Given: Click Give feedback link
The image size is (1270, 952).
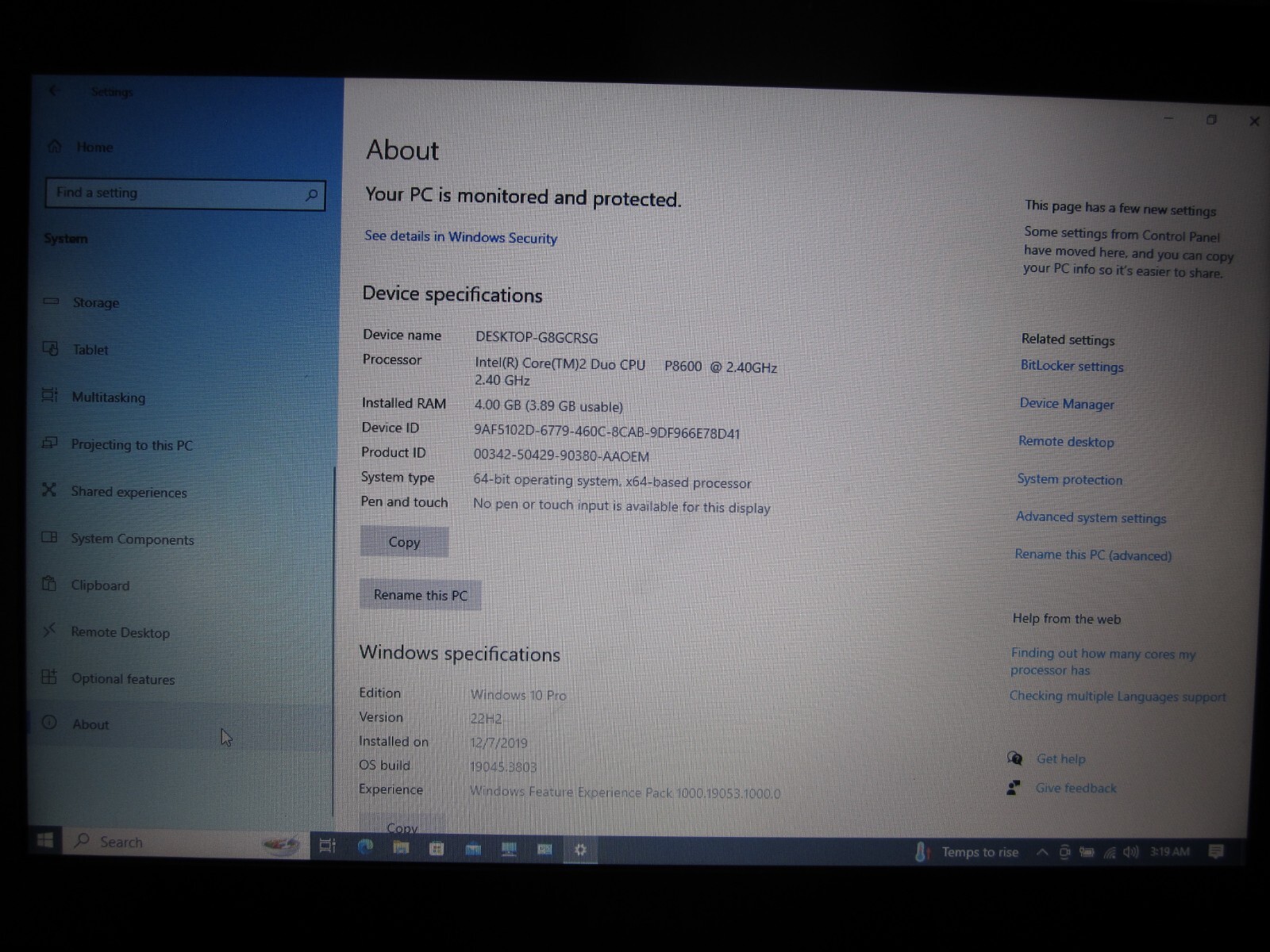Looking at the screenshot, I should (x=1076, y=789).
